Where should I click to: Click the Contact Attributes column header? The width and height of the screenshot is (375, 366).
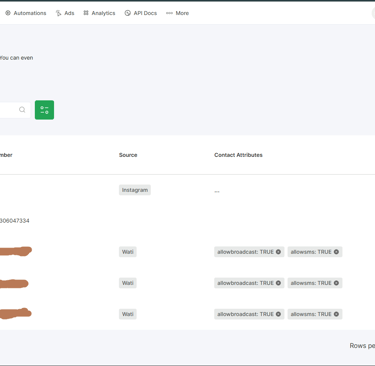[x=238, y=155]
